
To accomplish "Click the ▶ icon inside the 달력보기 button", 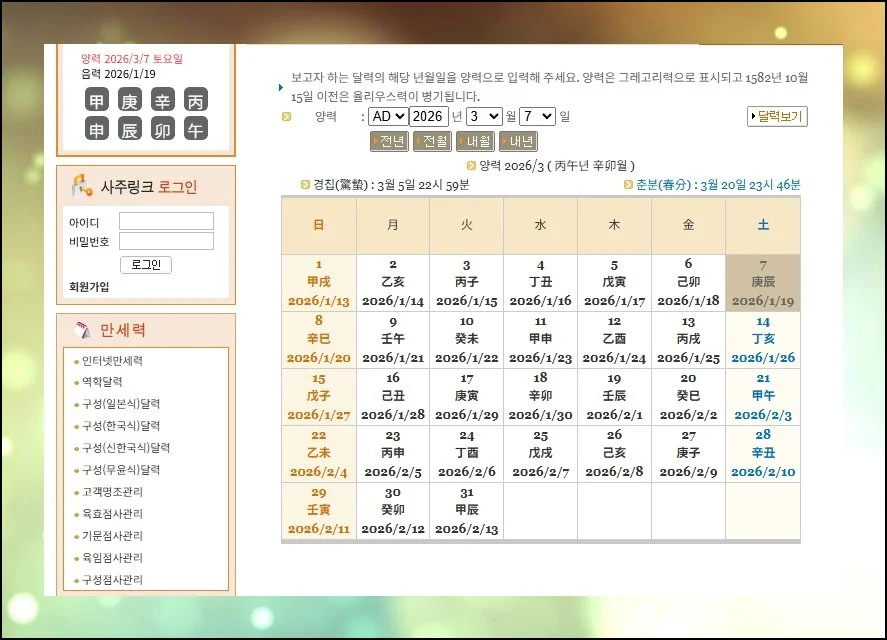I will click(754, 116).
